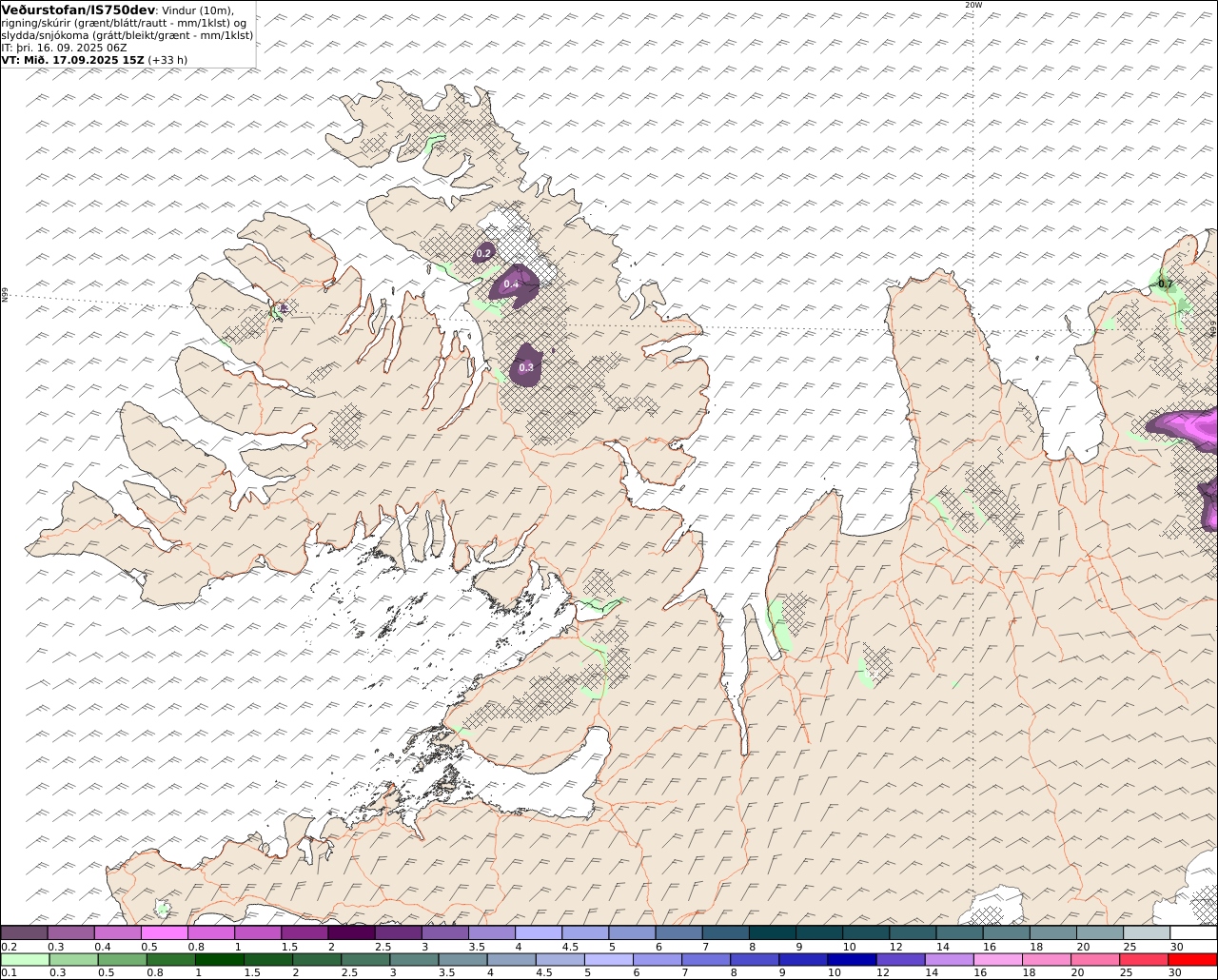
Task: Click the 0.2 contour label on the map
Action: coord(483,253)
